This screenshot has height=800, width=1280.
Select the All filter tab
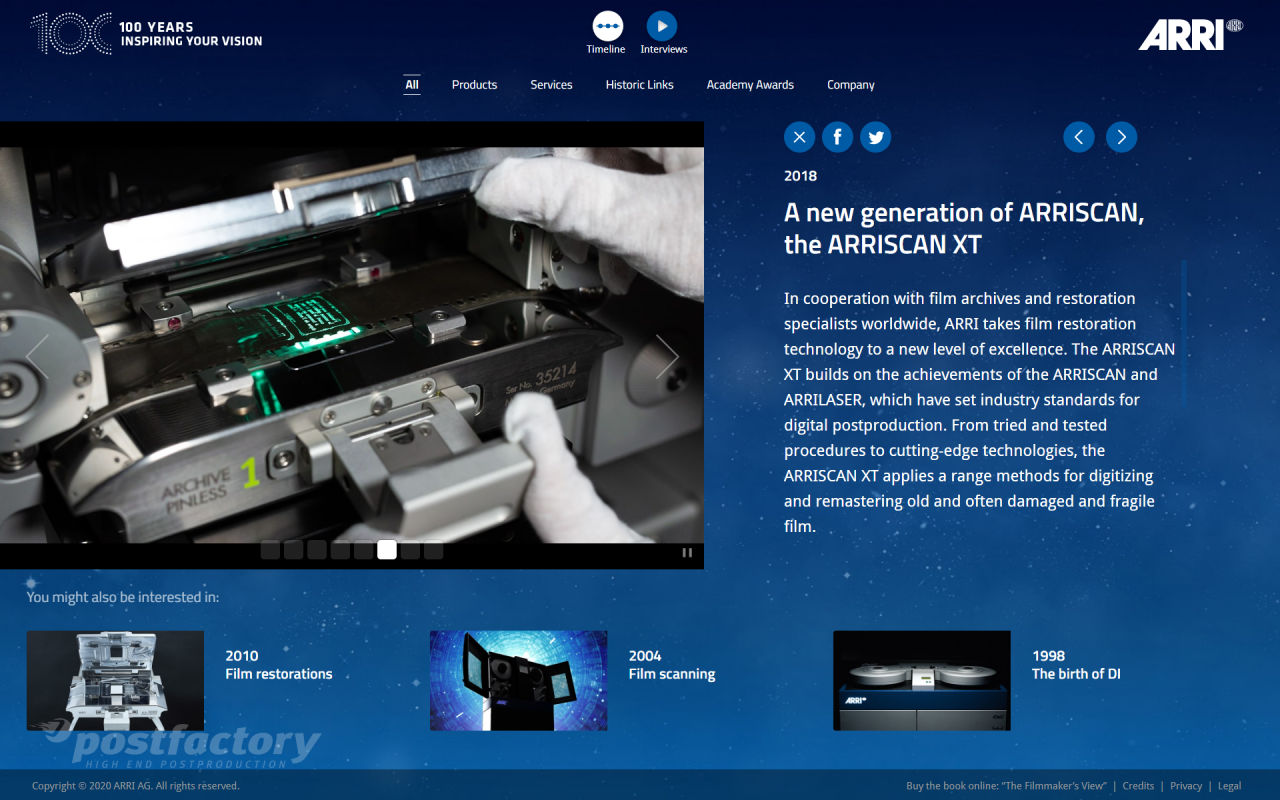[412, 85]
